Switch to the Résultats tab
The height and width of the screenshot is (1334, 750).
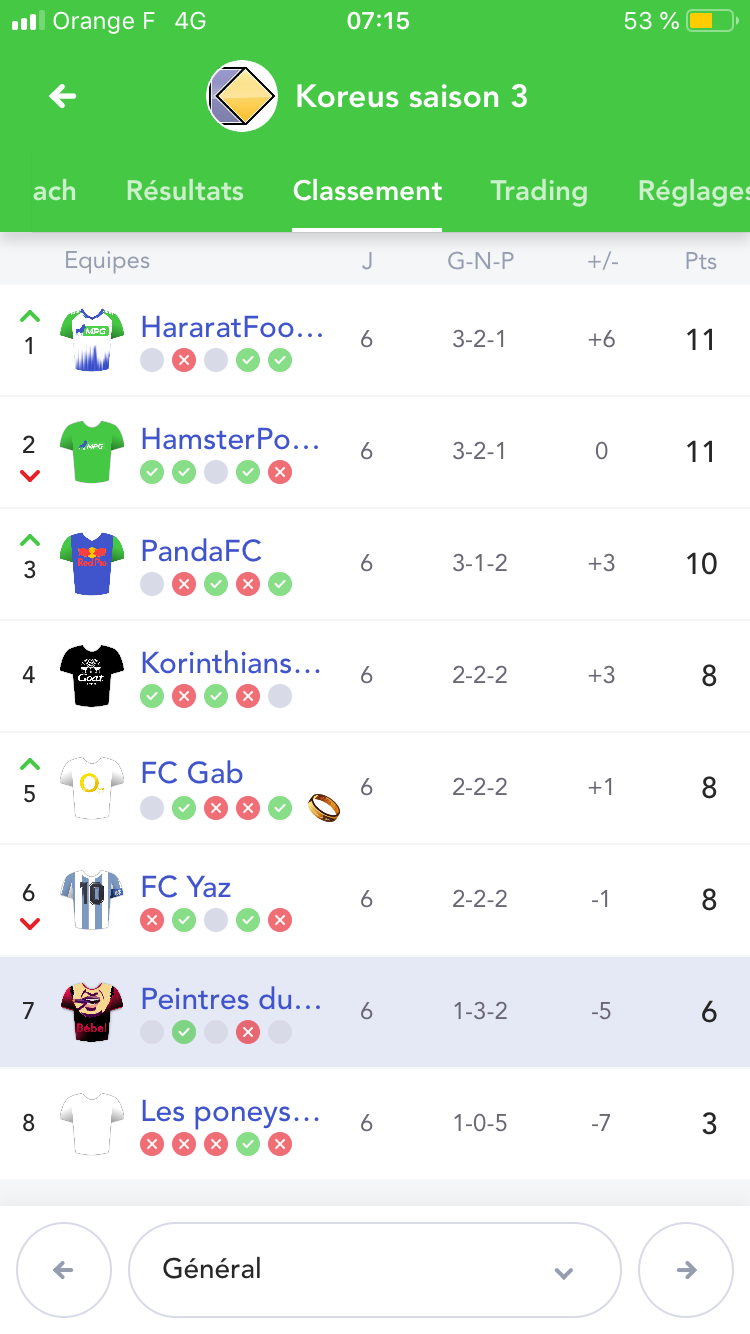(x=185, y=191)
